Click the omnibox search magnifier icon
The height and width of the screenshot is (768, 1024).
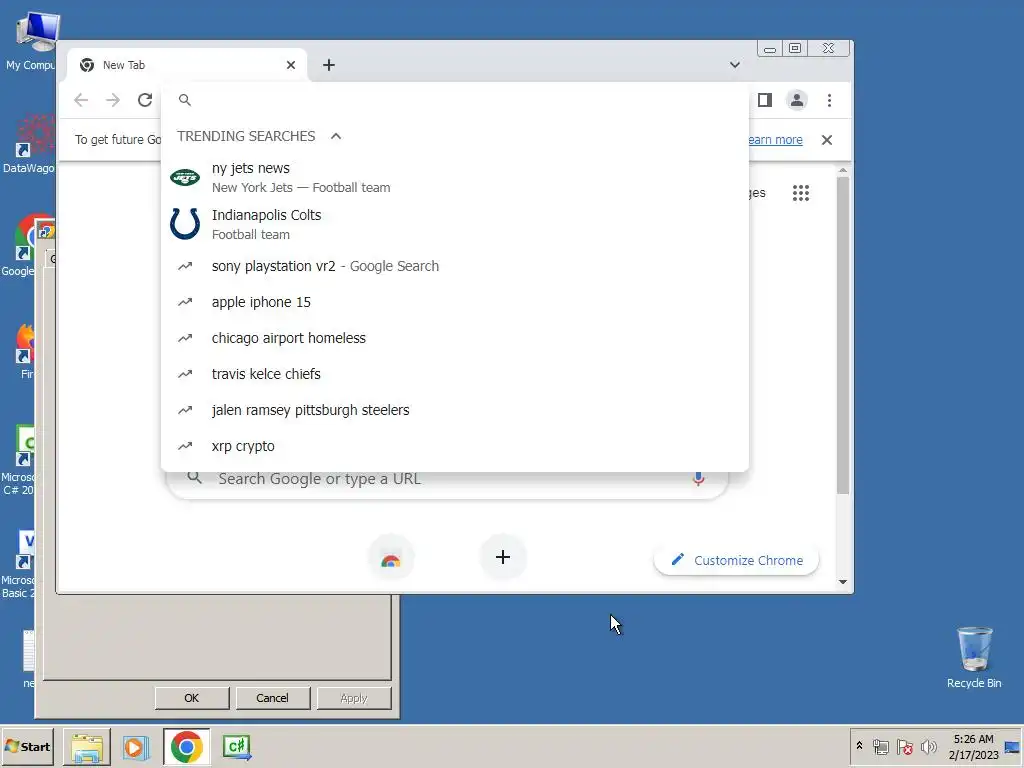point(185,100)
